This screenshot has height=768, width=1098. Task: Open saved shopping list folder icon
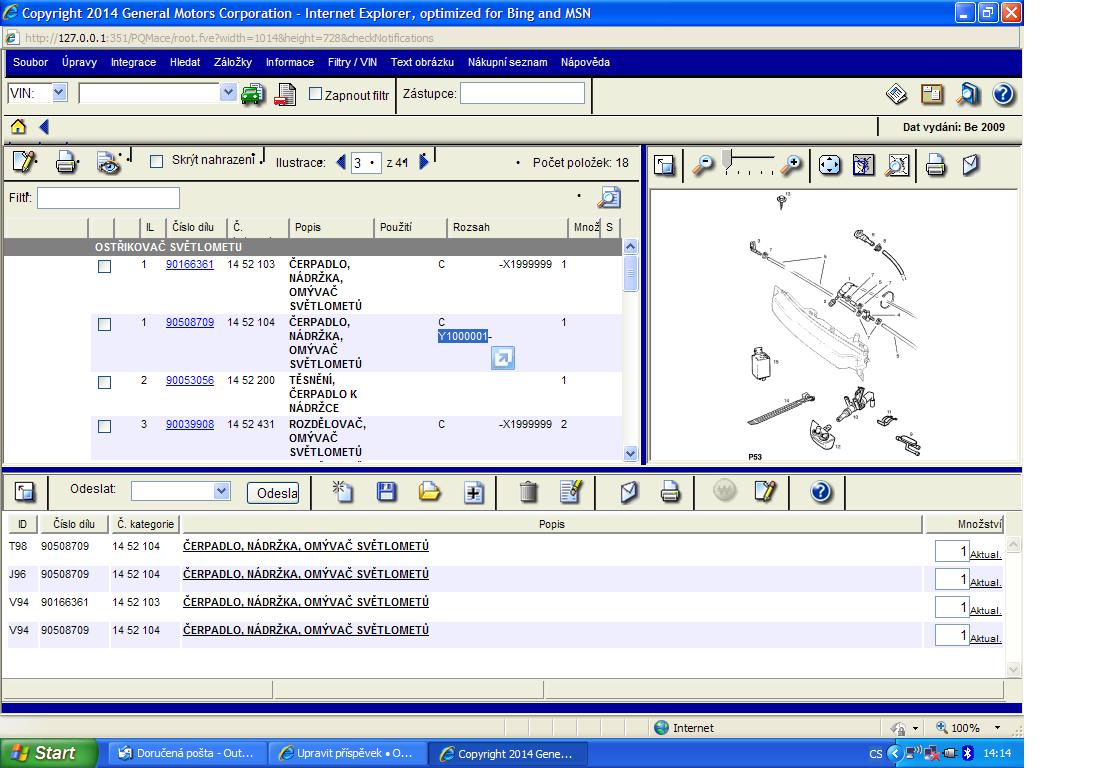click(430, 491)
